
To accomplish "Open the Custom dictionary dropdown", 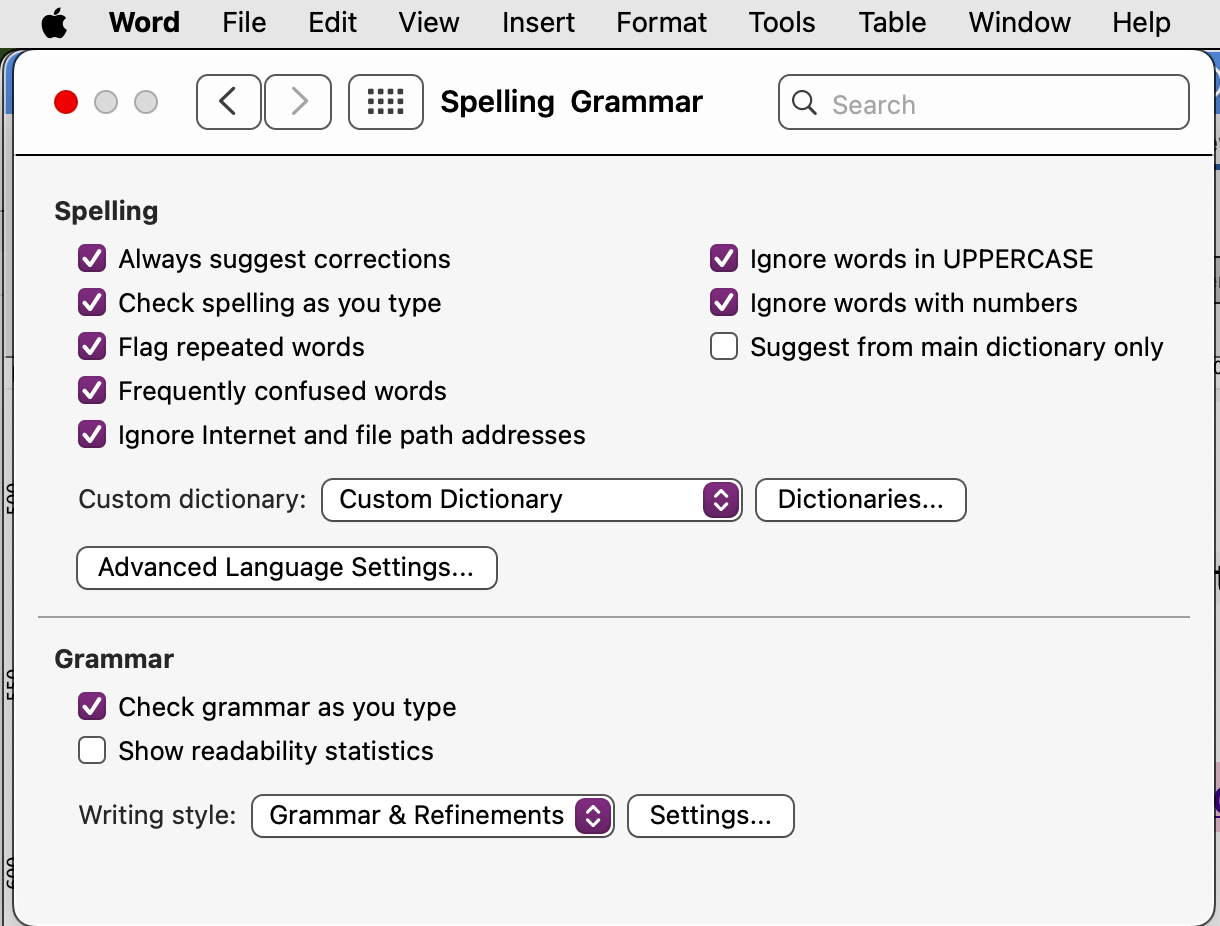I will [x=531, y=500].
